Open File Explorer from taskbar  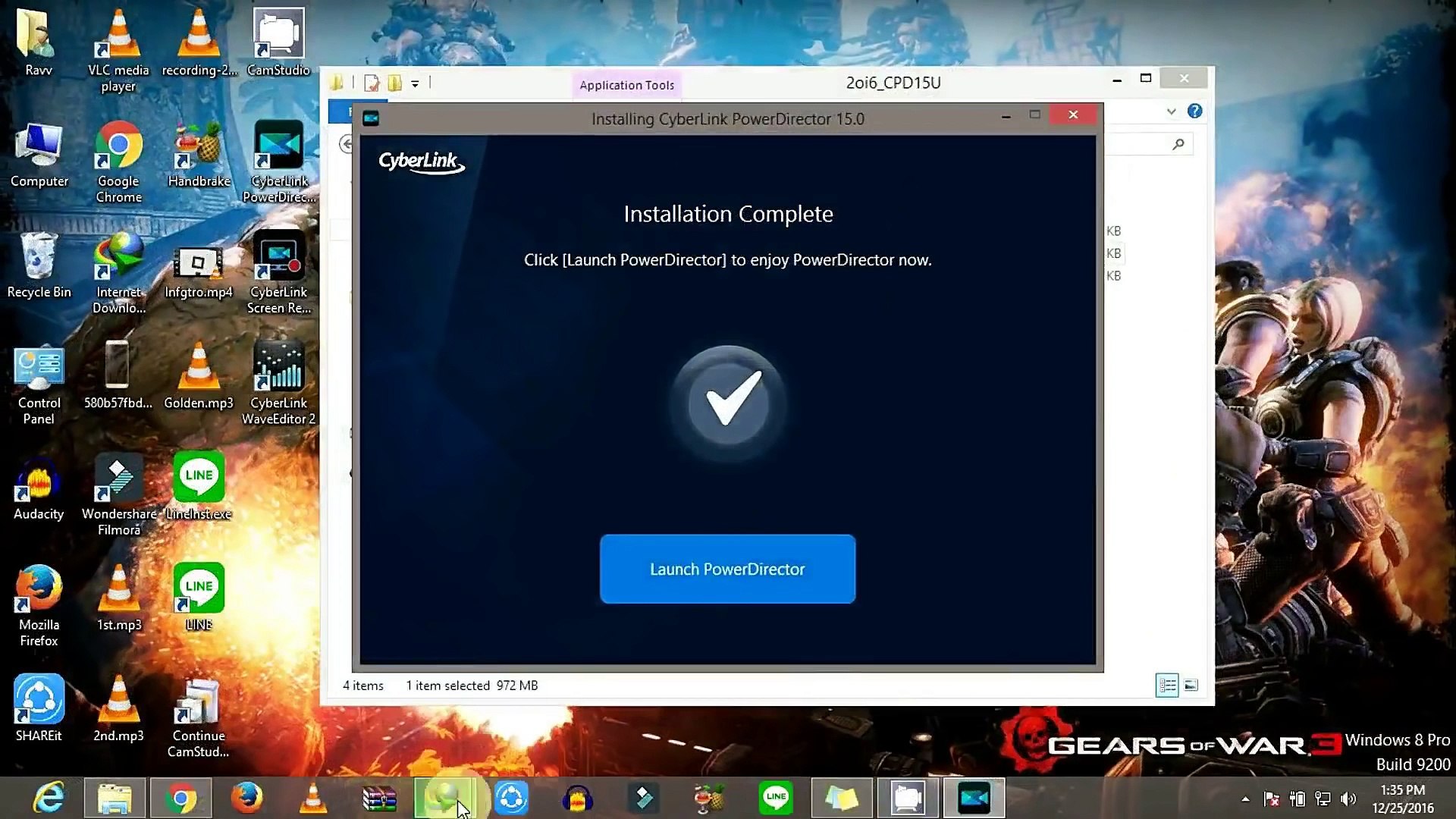(115, 798)
